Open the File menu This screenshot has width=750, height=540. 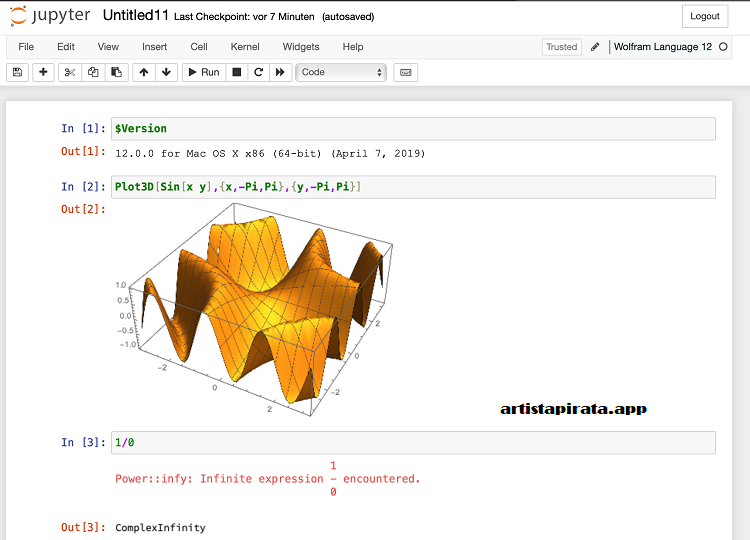(26, 47)
